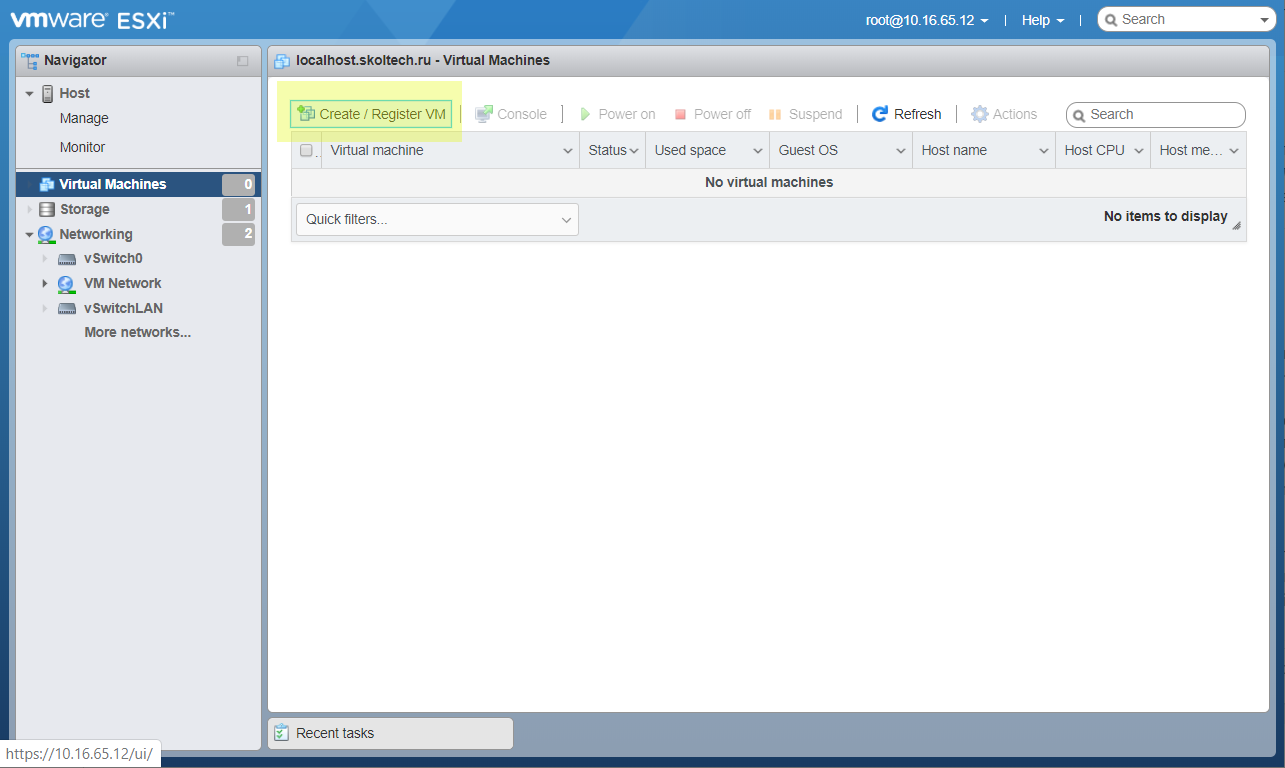Click the Guest OS column header
Image resolution: width=1285 pixels, height=768 pixels.
pyautogui.click(x=841, y=151)
